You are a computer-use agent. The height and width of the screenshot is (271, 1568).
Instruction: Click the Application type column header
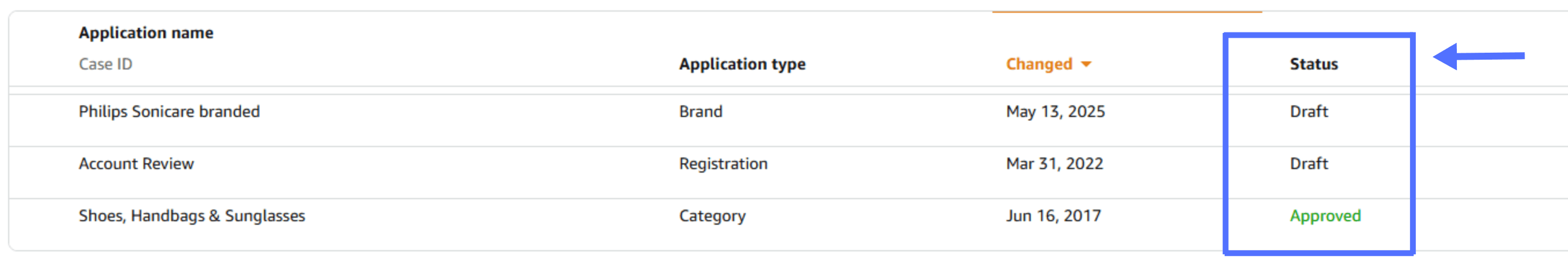[742, 64]
